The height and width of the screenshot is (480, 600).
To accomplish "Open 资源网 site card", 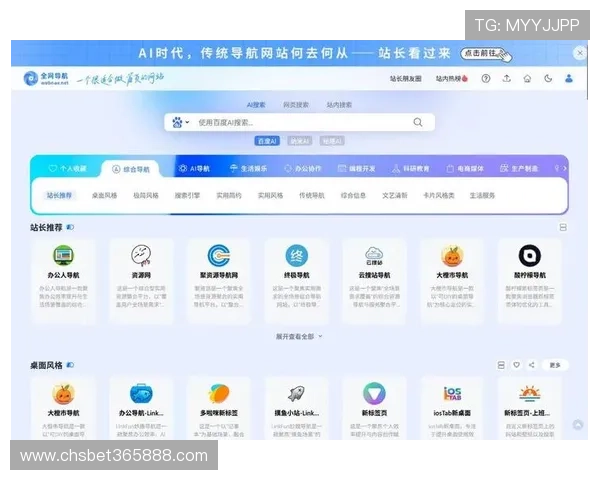I will coord(141,281).
